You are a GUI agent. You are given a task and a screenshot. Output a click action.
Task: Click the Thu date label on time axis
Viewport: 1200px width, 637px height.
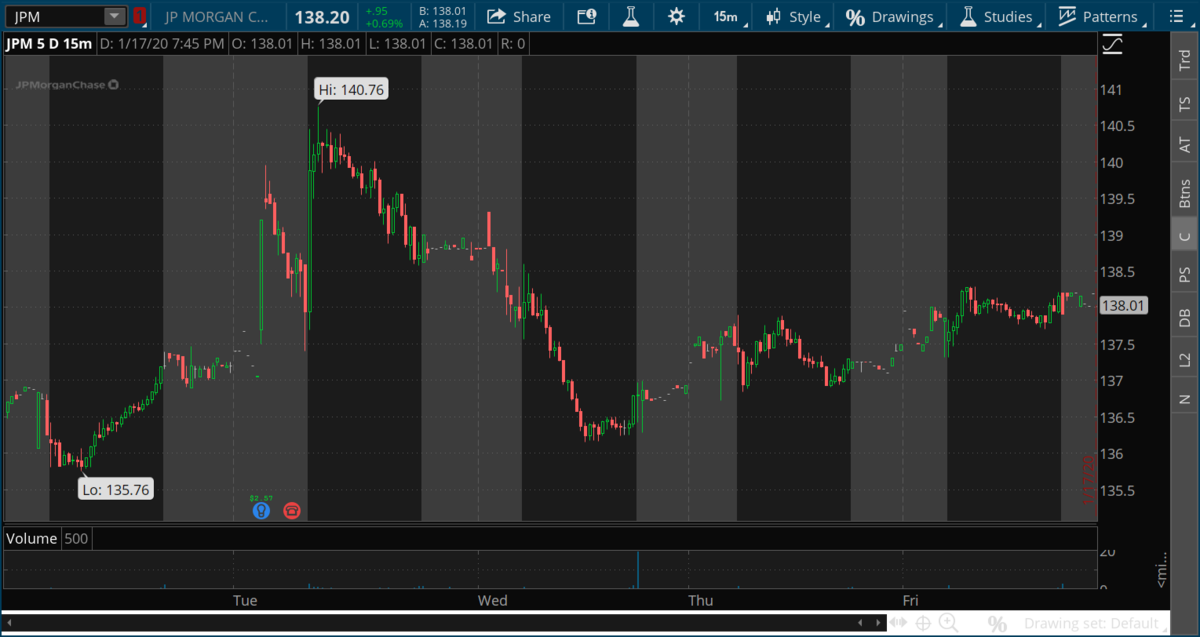click(x=701, y=600)
